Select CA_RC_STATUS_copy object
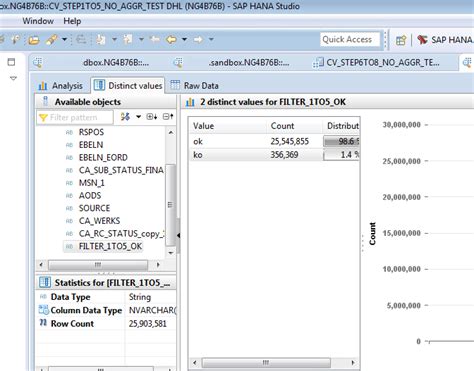The image size is (474, 371). click(x=121, y=234)
